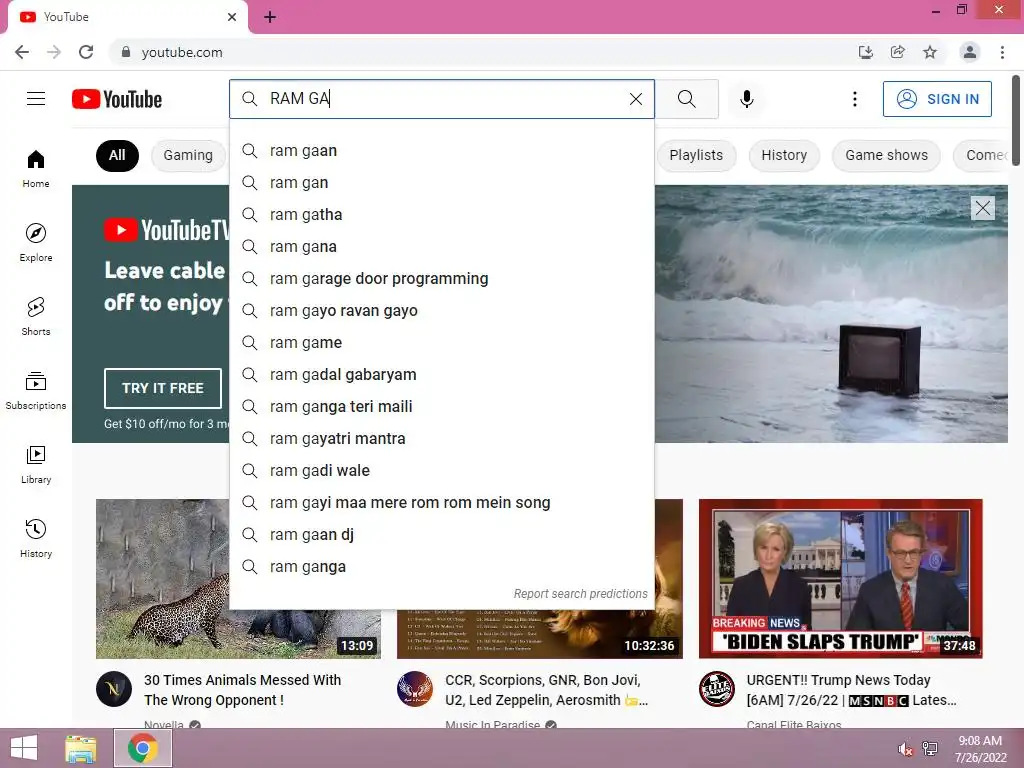Viewport: 1024px width, 768px height.
Task: Click the SIGN IN button
Action: pos(937,99)
